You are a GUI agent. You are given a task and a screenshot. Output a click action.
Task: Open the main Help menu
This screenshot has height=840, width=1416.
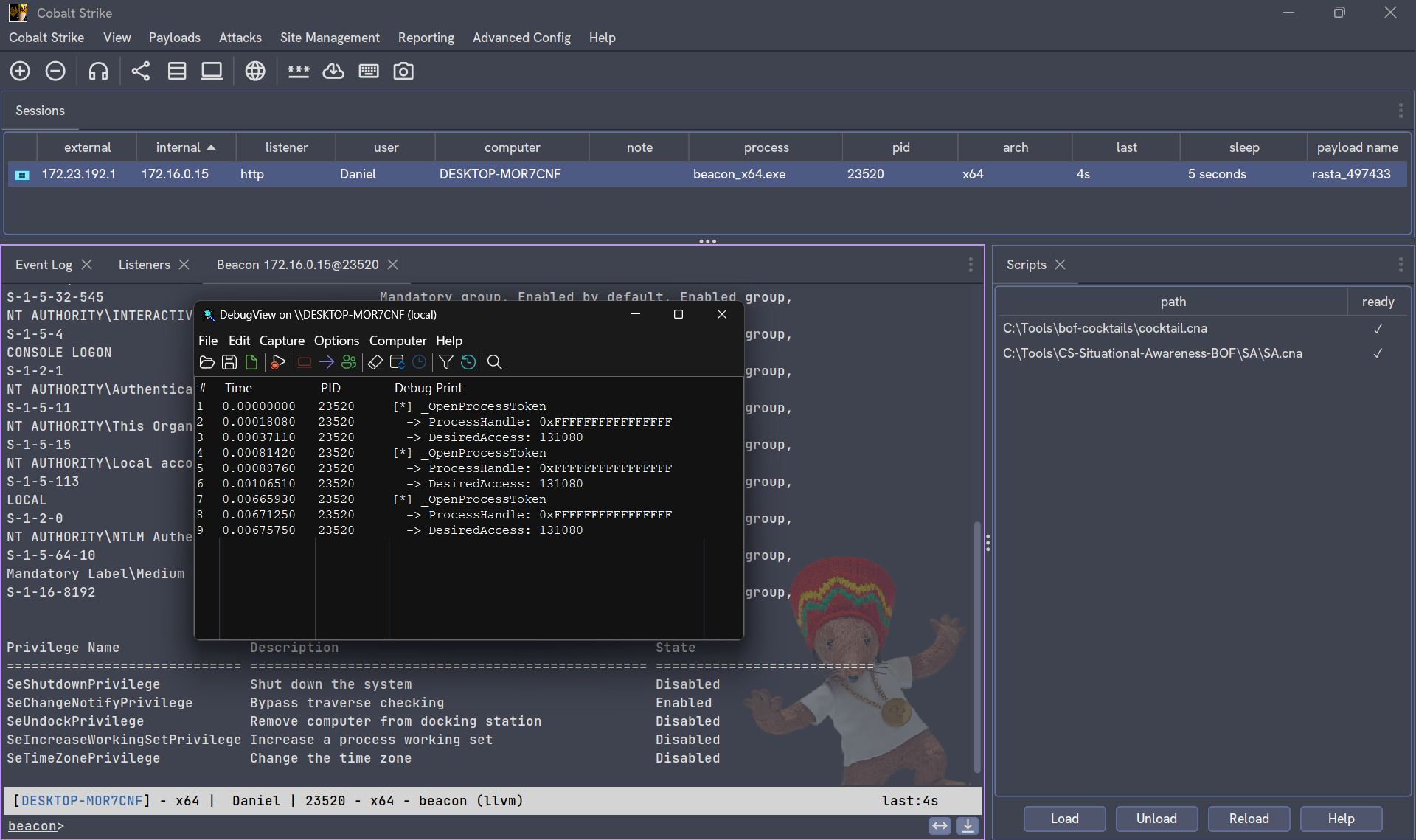click(x=602, y=38)
